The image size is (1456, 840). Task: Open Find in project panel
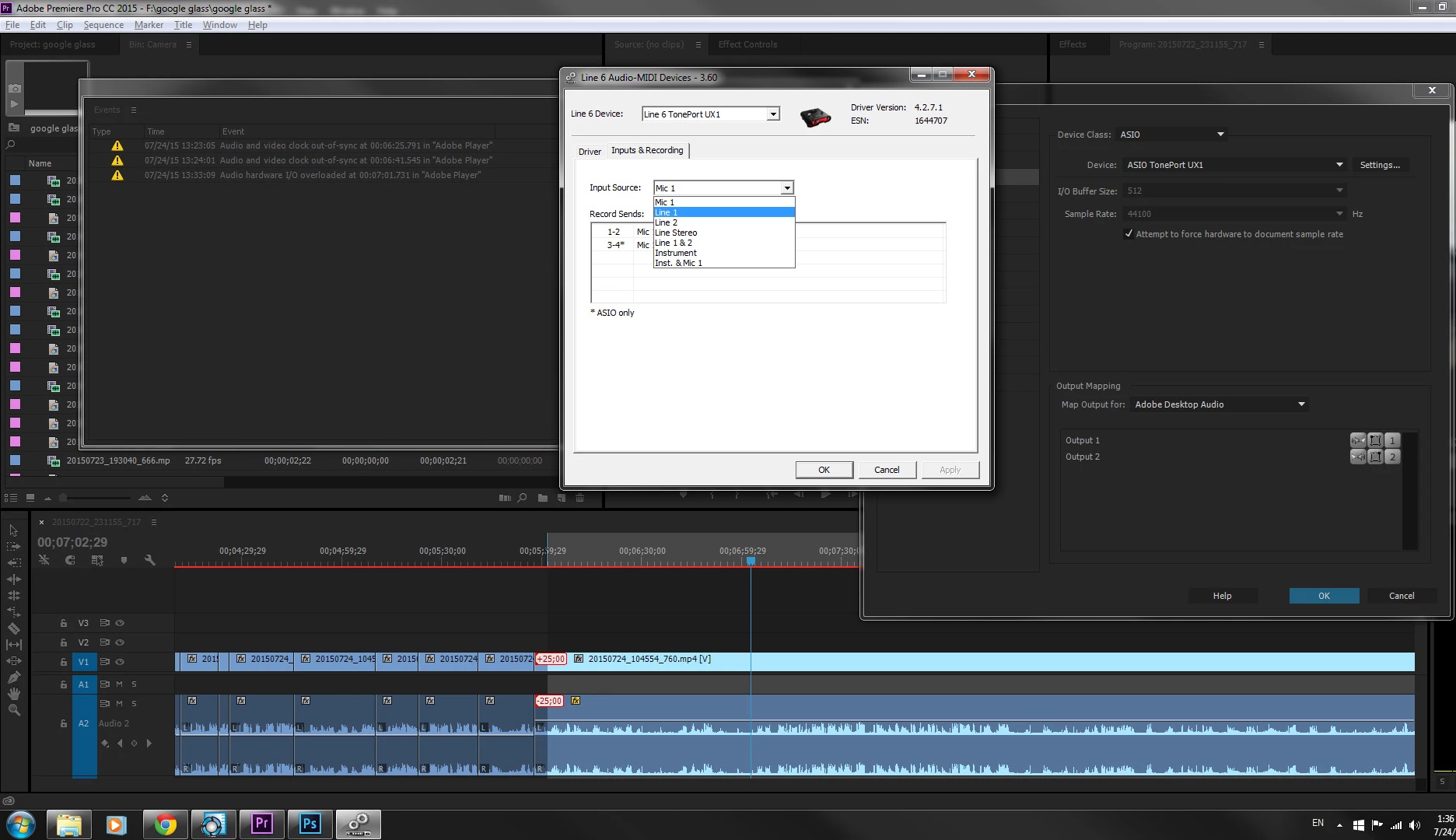[x=523, y=498]
